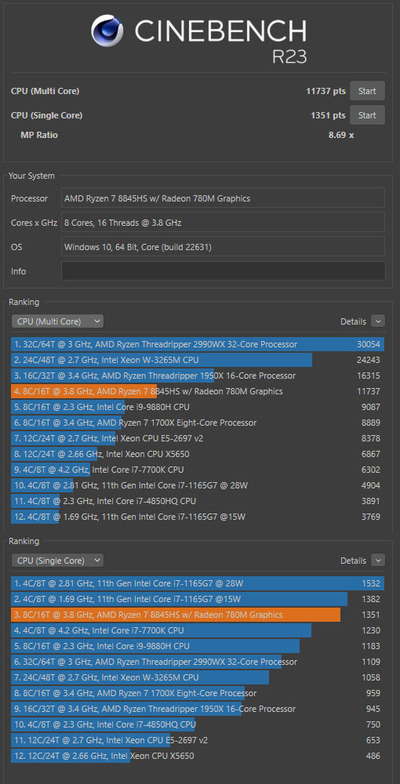Image resolution: width=400 pixels, height=784 pixels.
Task: Select multi core row i7-7700K, score 6302
Action: (198, 470)
